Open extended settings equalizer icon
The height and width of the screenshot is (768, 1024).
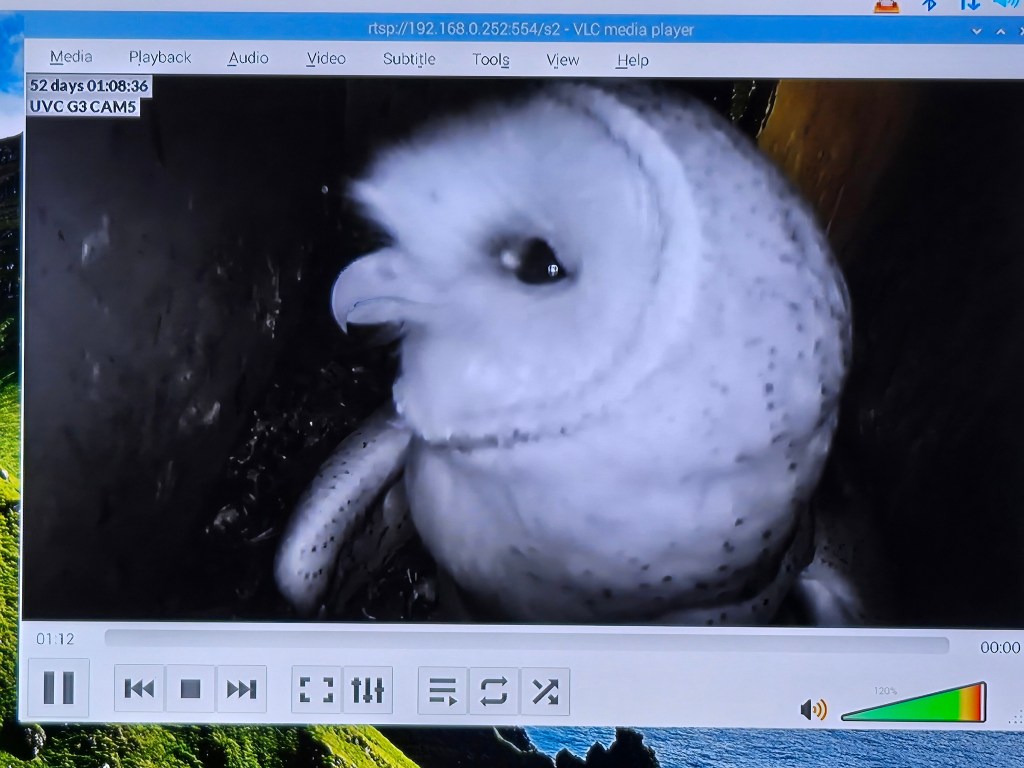click(x=367, y=690)
